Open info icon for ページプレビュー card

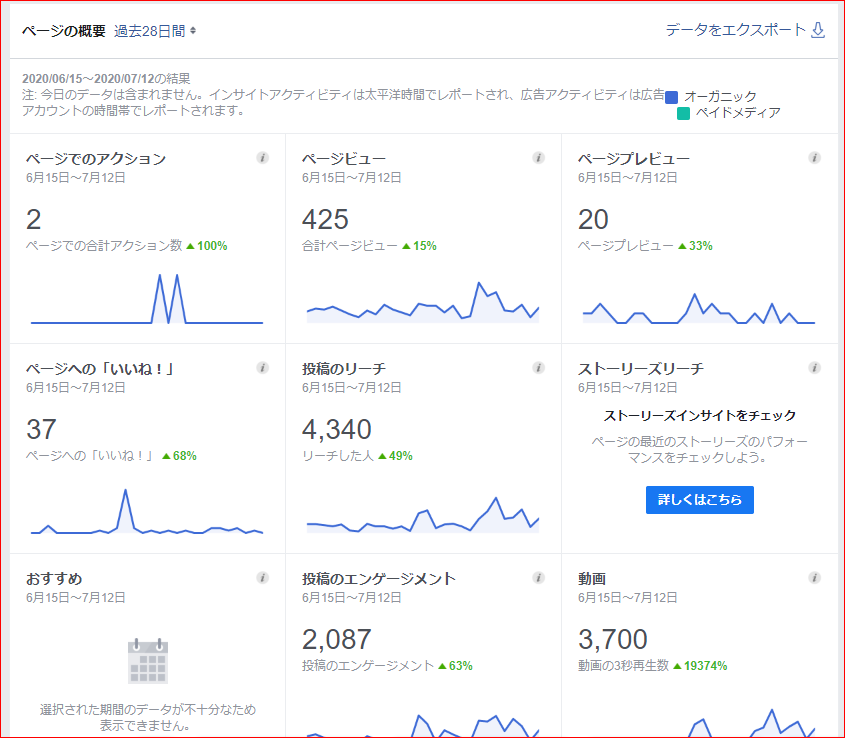(x=814, y=158)
